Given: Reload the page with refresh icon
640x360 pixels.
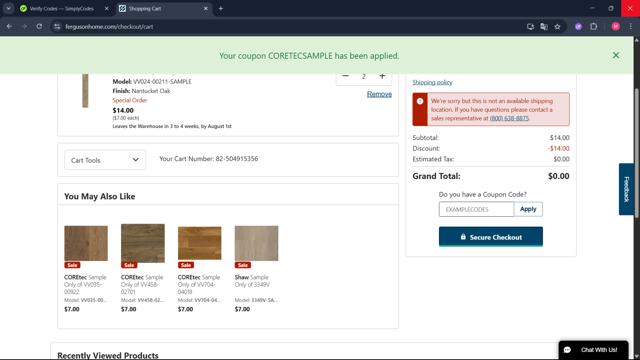Looking at the screenshot, I should pyautogui.click(x=39, y=27).
